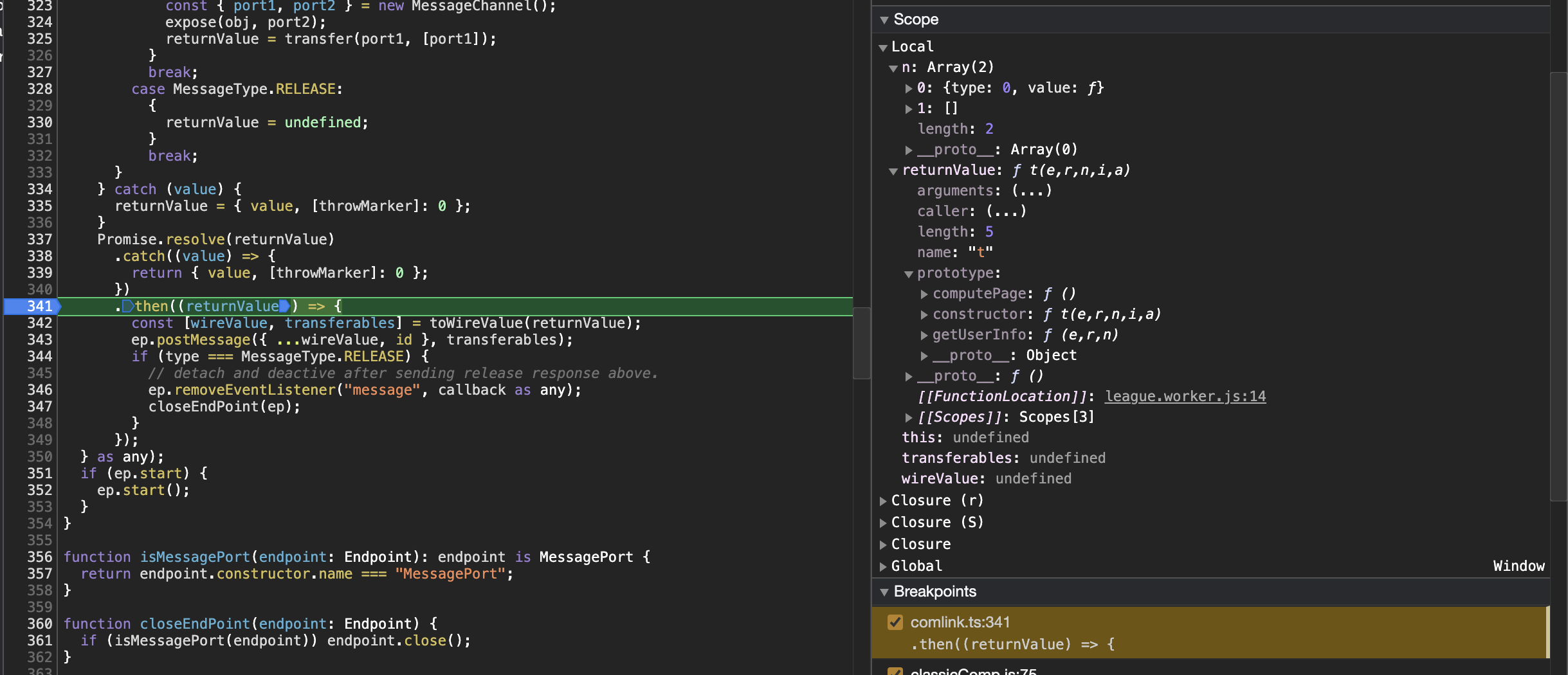Click the inline breakpoint before 'then'
Image resolution: width=1568 pixels, height=675 pixels.
(x=129, y=306)
